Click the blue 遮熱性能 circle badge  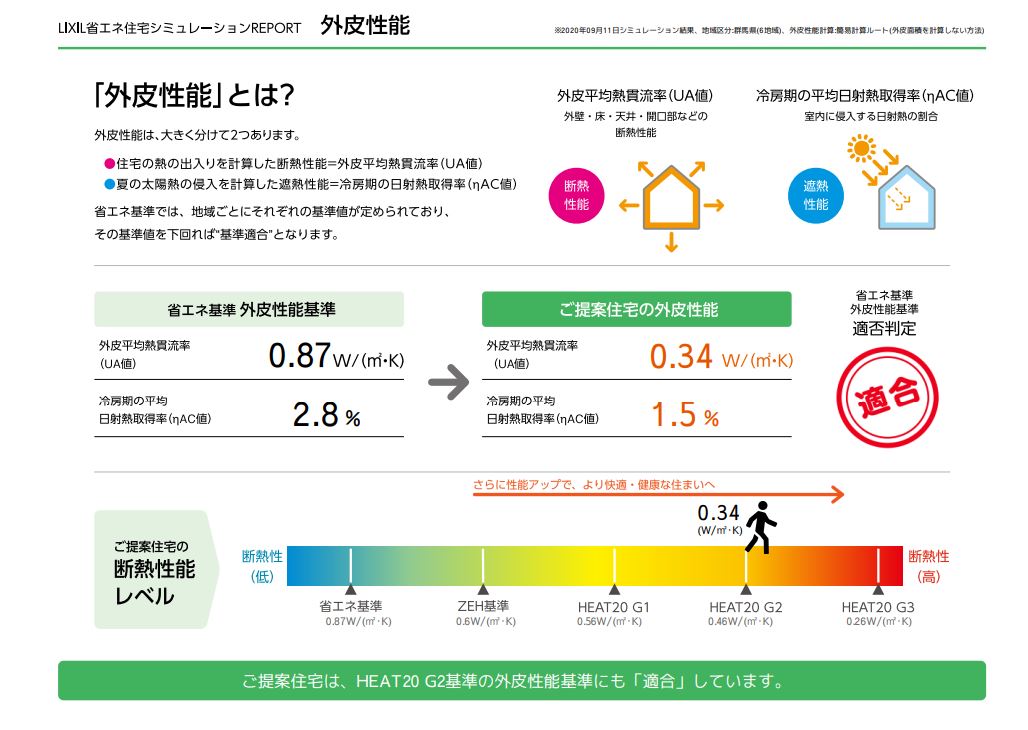tap(816, 195)
